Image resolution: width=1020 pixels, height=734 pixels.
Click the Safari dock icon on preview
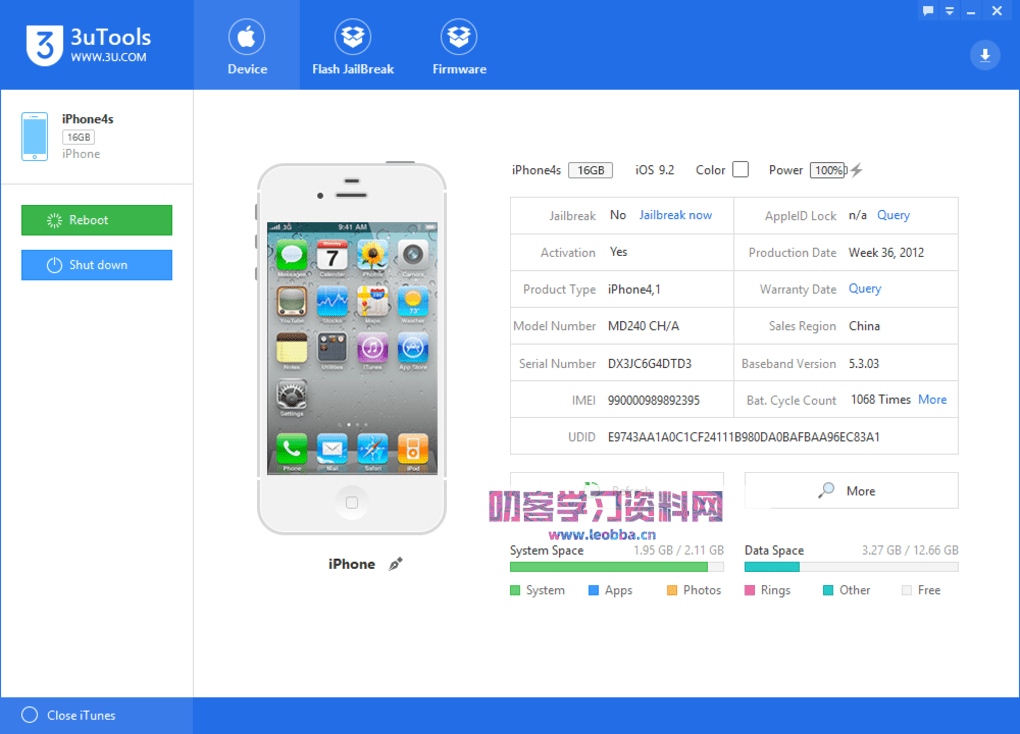pyautogui.click(x=372, y=449)
